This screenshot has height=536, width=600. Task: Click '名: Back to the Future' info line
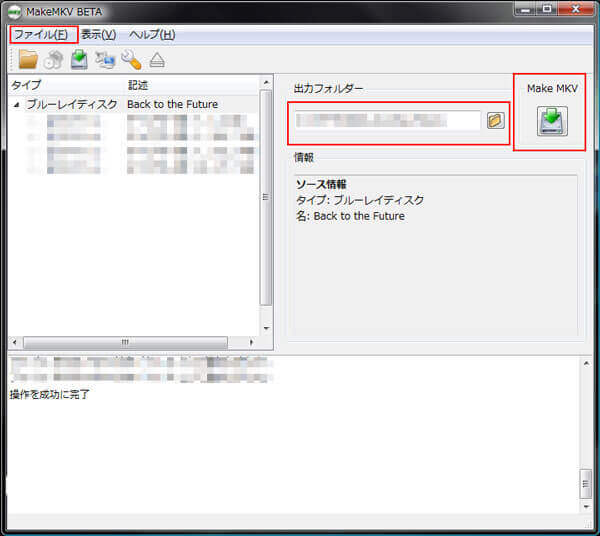350,216
